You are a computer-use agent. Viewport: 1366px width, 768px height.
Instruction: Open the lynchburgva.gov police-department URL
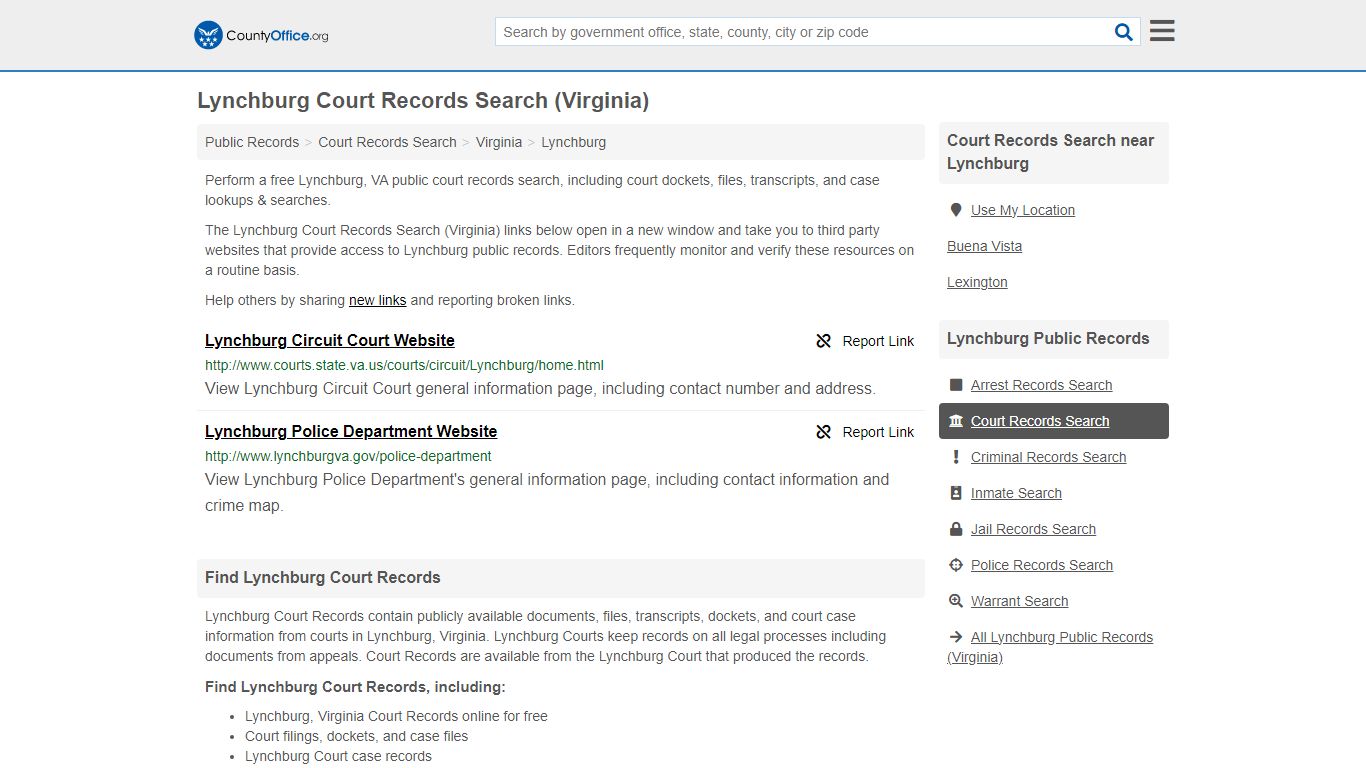348,456
